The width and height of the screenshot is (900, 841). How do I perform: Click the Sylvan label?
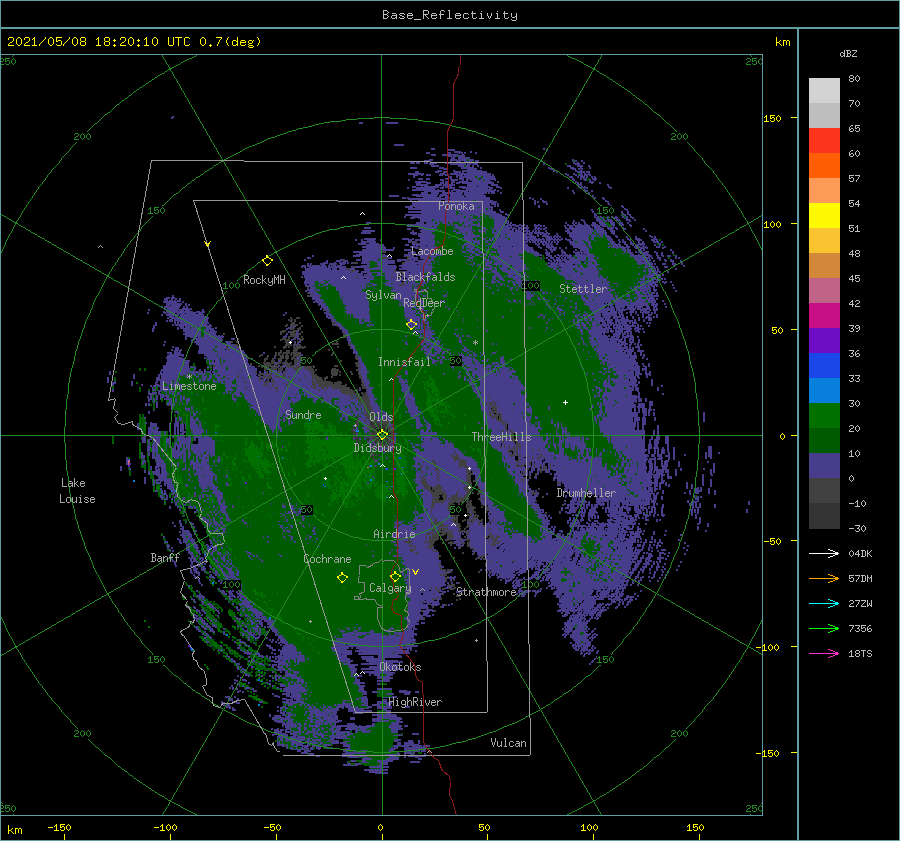pos(383,295)
